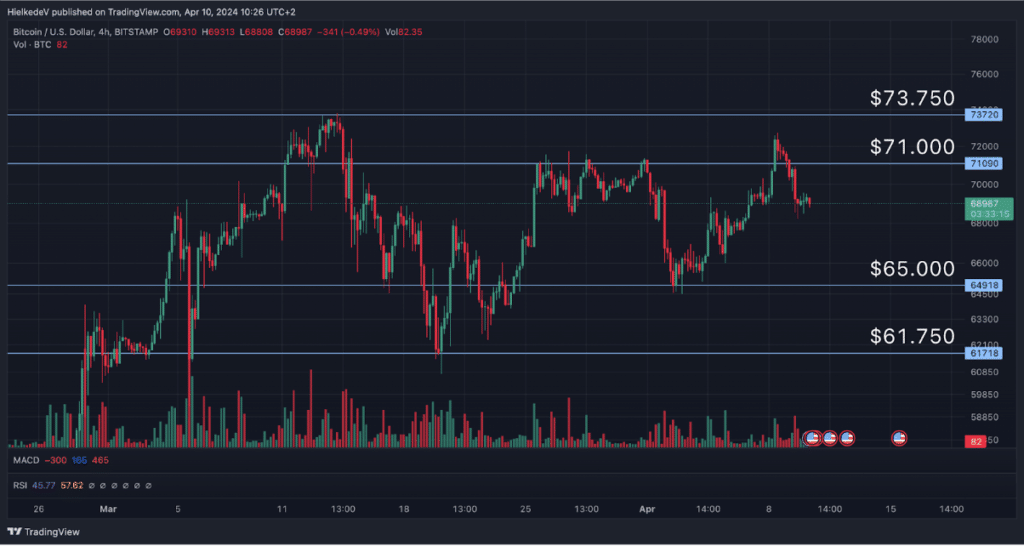Click the Bitcoin / U.S. Dollar symbol title
Image resolution: width=1024 pixels, height=546 pixels.
click(x=55, y=34)
